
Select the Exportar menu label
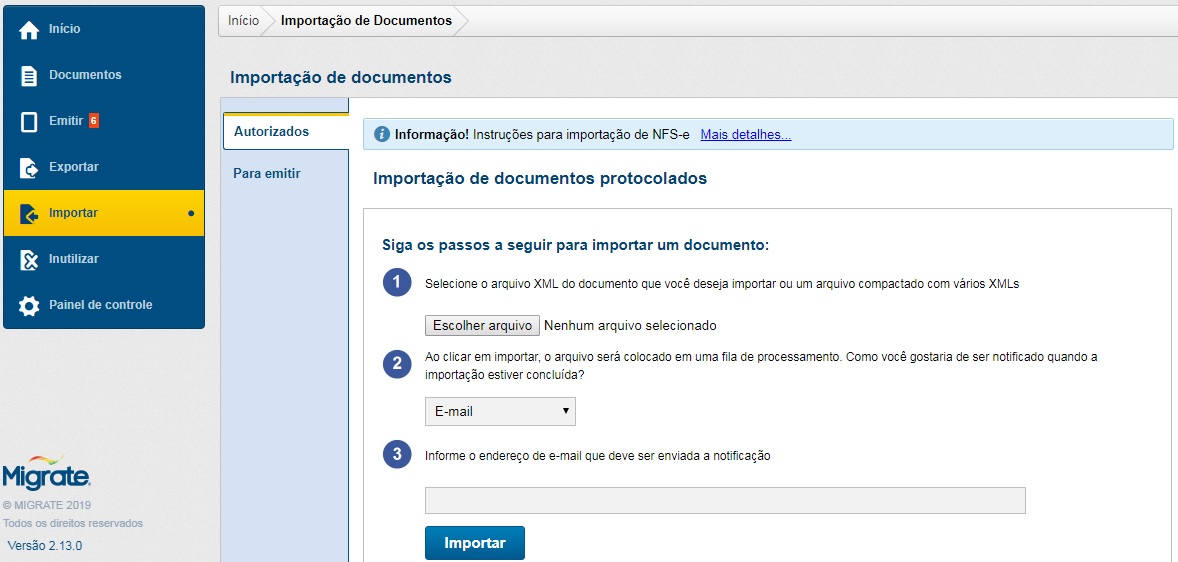tap(74, 167)
